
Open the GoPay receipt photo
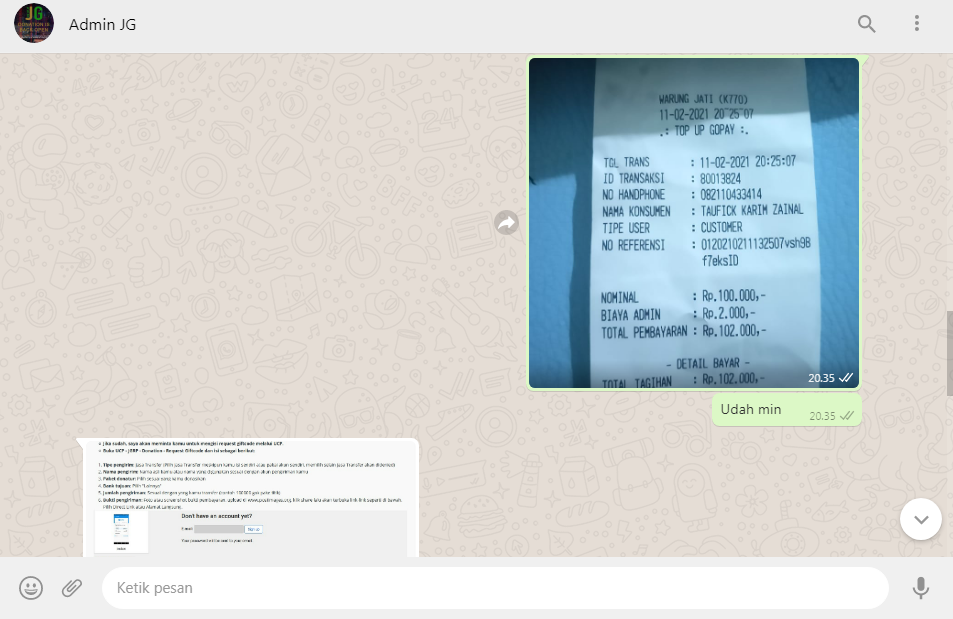tap(694, 223)
